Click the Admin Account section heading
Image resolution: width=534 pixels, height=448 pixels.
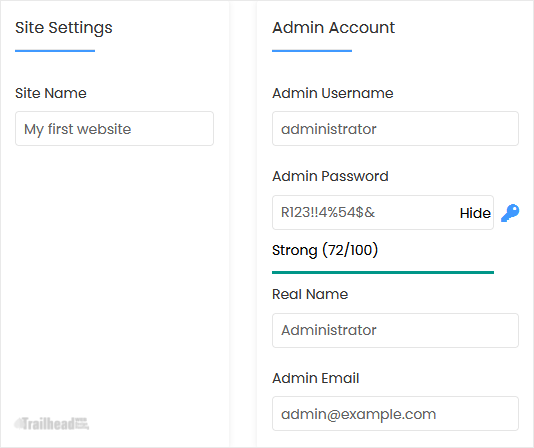pos(333,27)
